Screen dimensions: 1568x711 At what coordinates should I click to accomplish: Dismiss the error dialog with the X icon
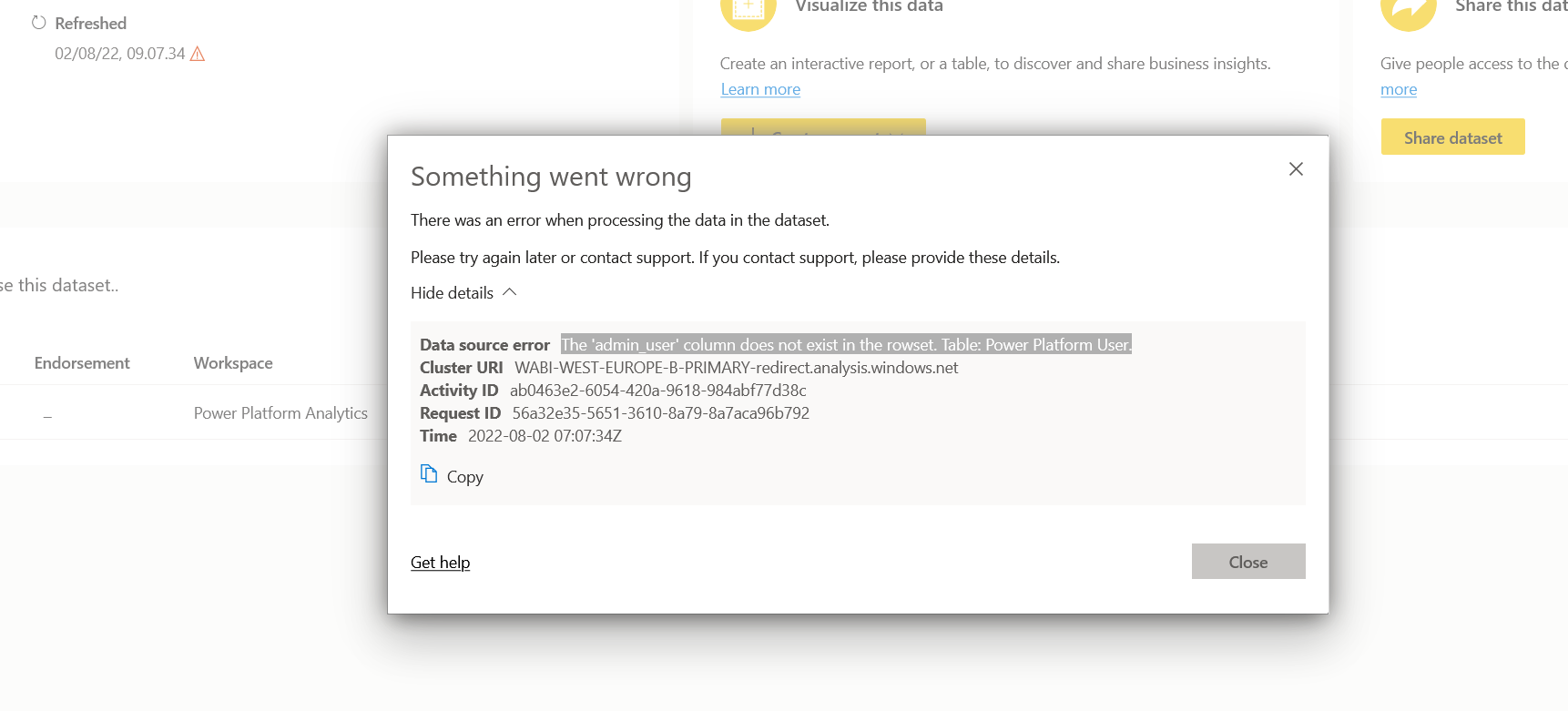pyautogui.click(x=1296, y=168)
